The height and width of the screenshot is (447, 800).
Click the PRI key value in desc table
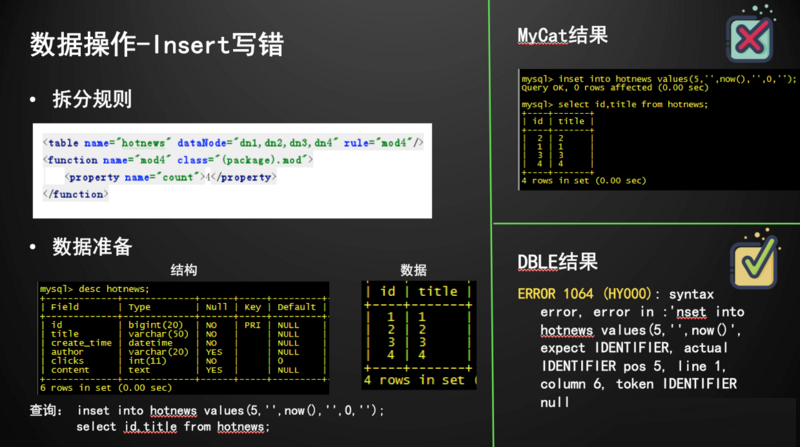(252, 325)
